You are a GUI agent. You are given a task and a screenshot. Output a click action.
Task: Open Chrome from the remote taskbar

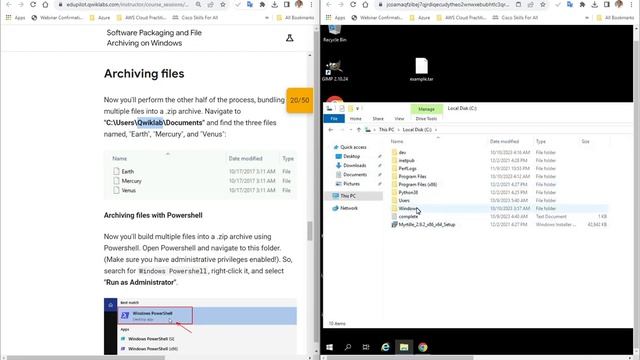click(422, 347)
